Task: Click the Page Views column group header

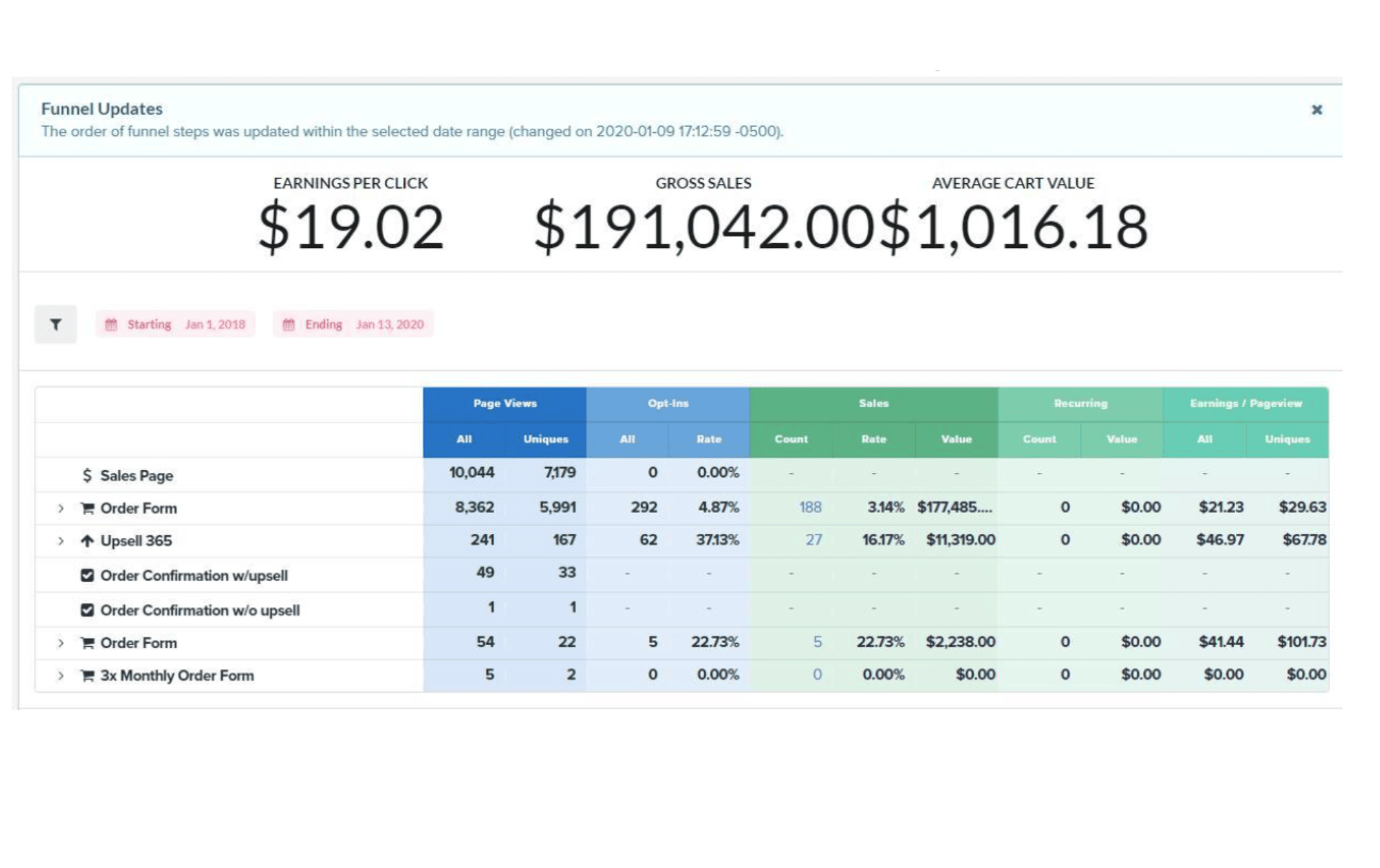Action: [x=505, y=404]
